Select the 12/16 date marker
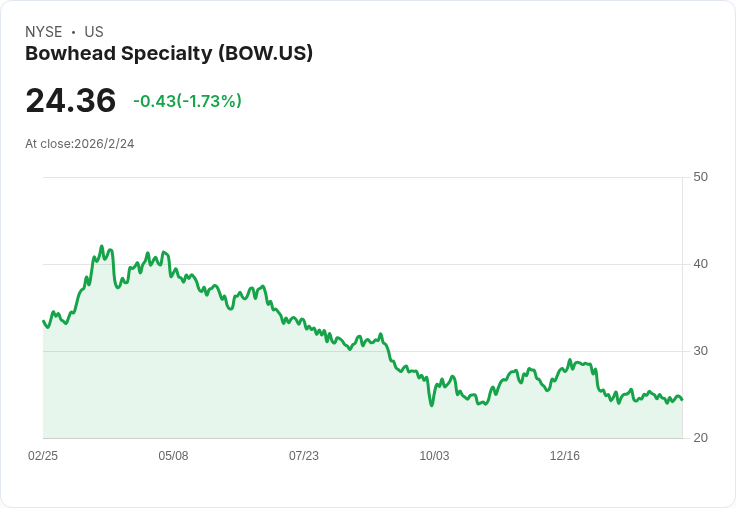This screenshot has width=736, height=508. 565,456
